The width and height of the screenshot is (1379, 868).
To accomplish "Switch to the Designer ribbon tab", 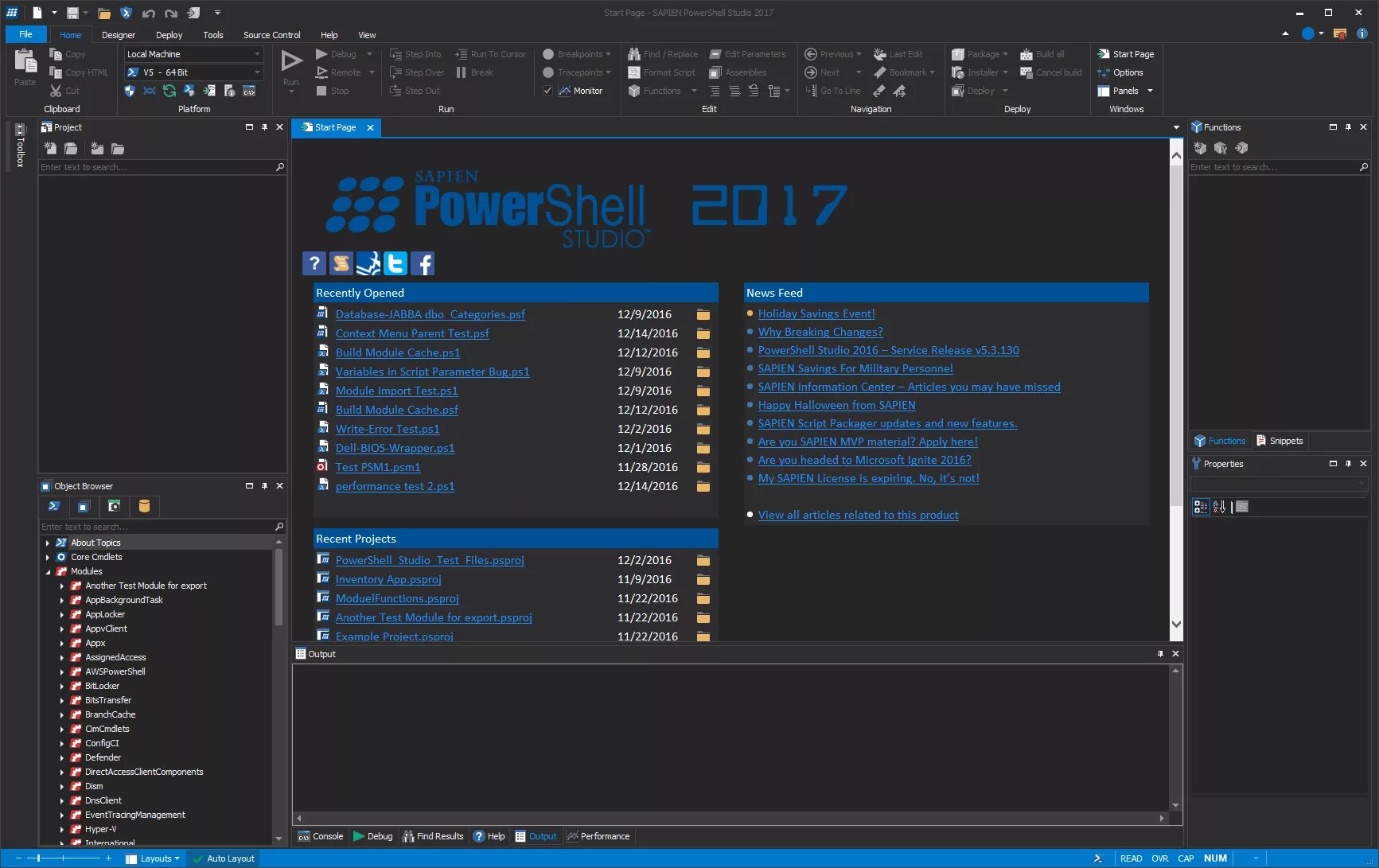I will tap(119, 35).
